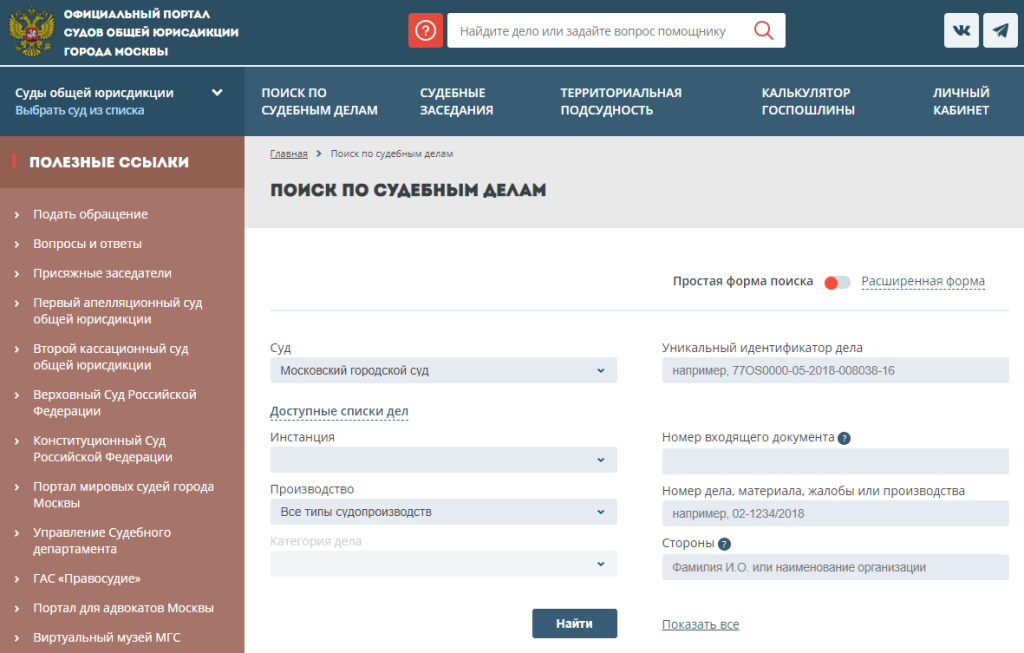Go to Калькулятор госпошлины menu item
The height and width of the screenshot is (653, 1024).
[x=808, y=101]
